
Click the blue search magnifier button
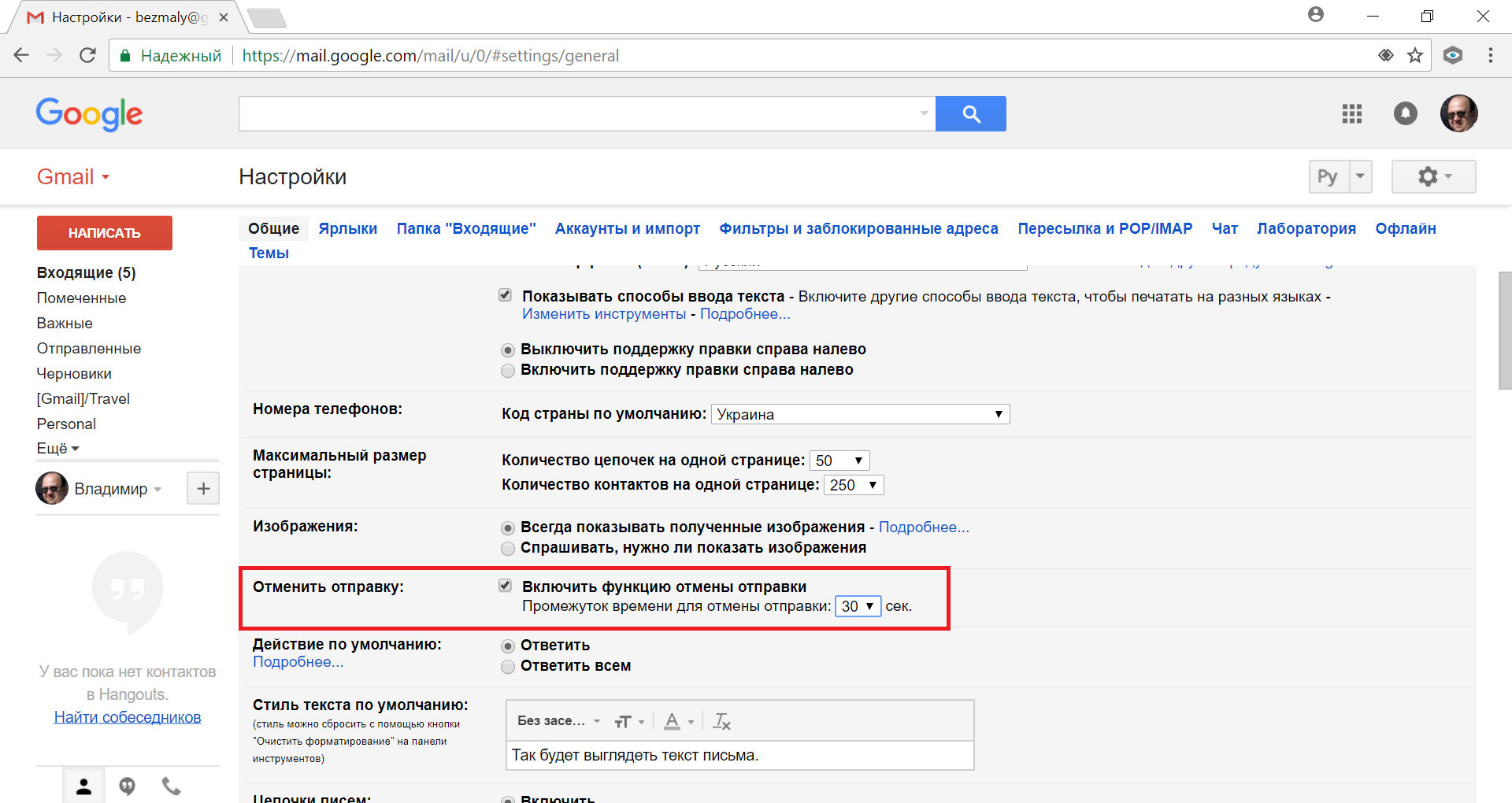point(971,114)
